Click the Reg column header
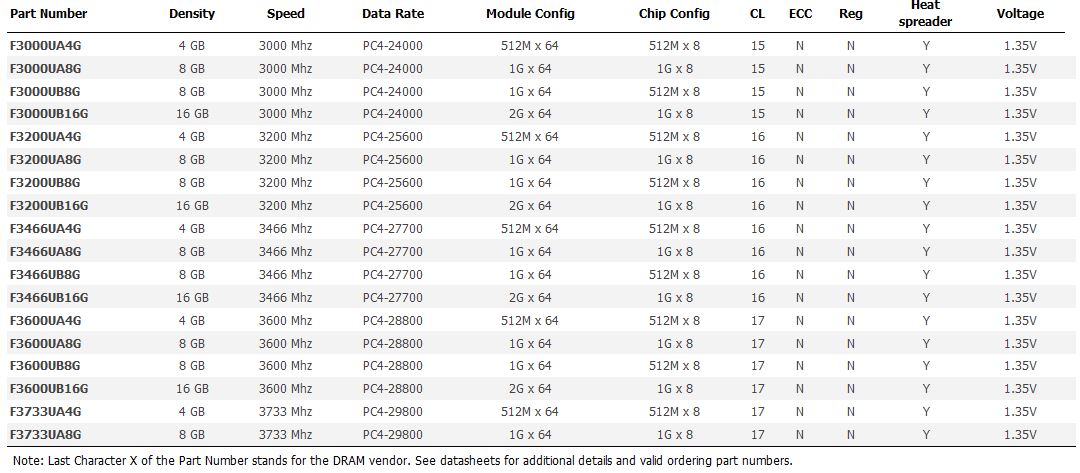The height and width of the screenshot is (473, 1080). [851, 14]
